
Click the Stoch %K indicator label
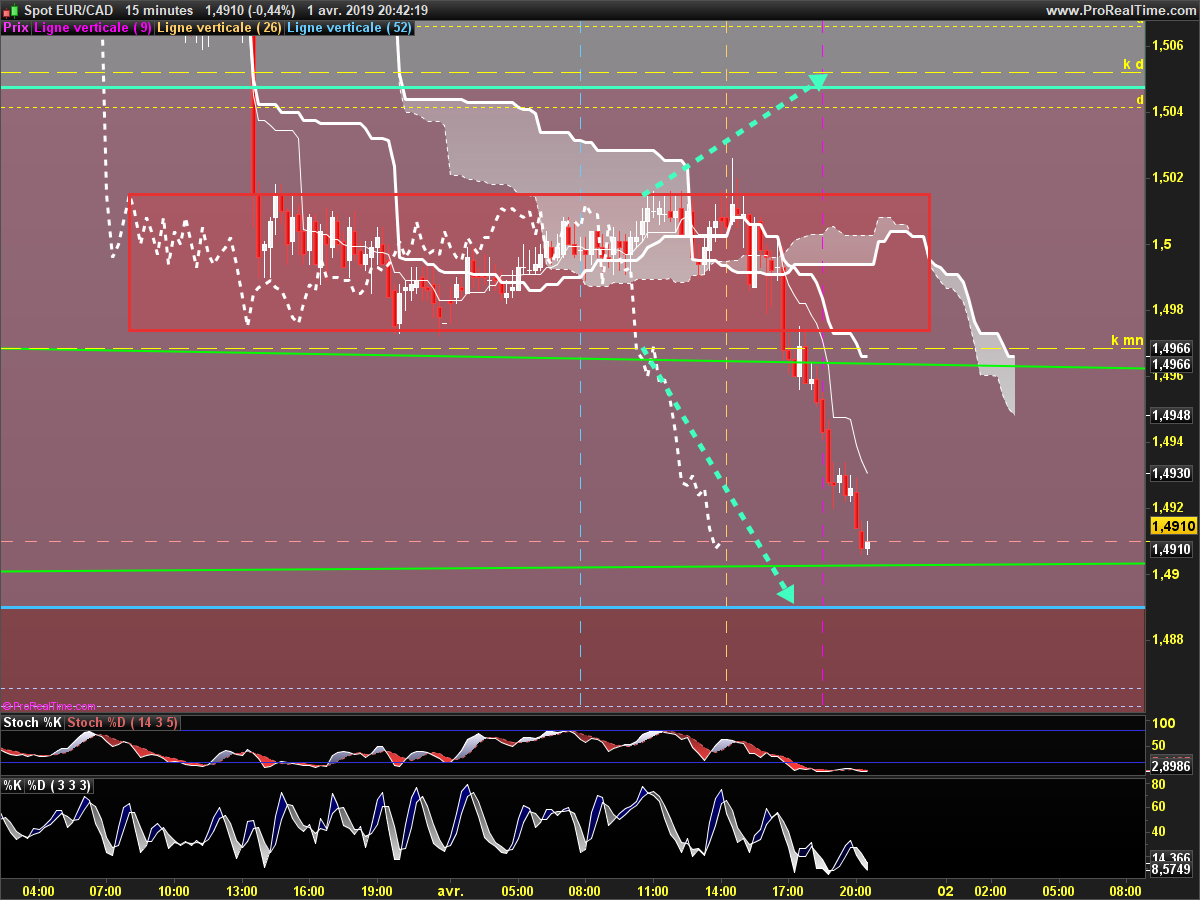tap(33, 722)
